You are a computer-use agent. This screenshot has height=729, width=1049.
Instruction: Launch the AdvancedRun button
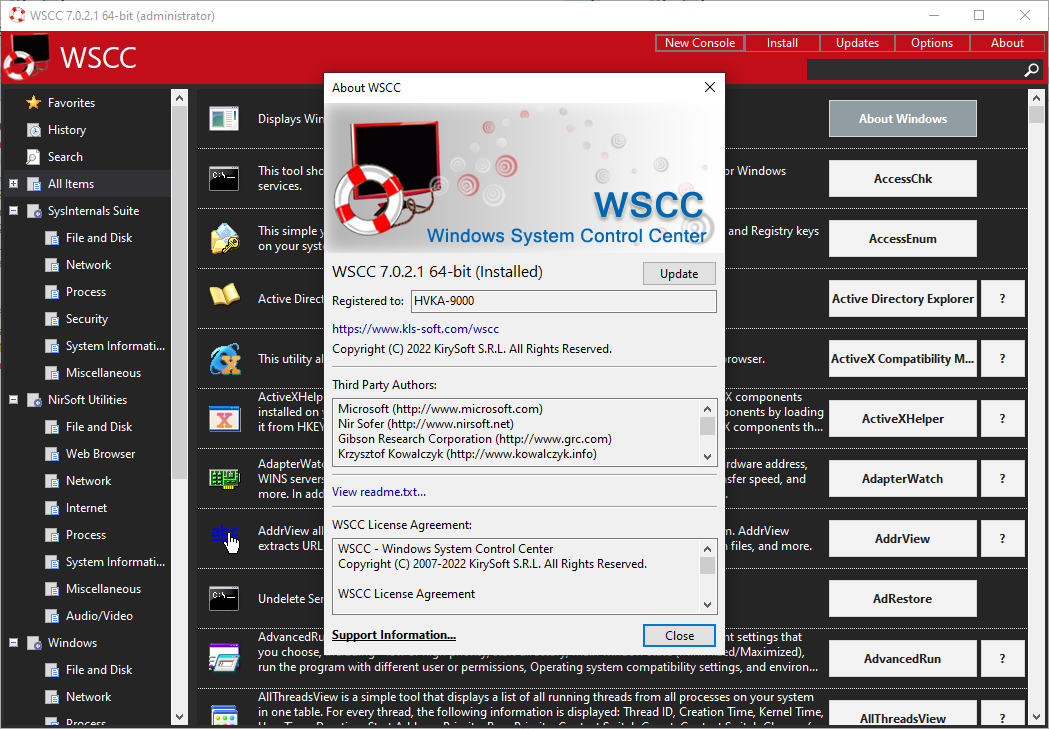pyautogui.click(x=902, y=659)
